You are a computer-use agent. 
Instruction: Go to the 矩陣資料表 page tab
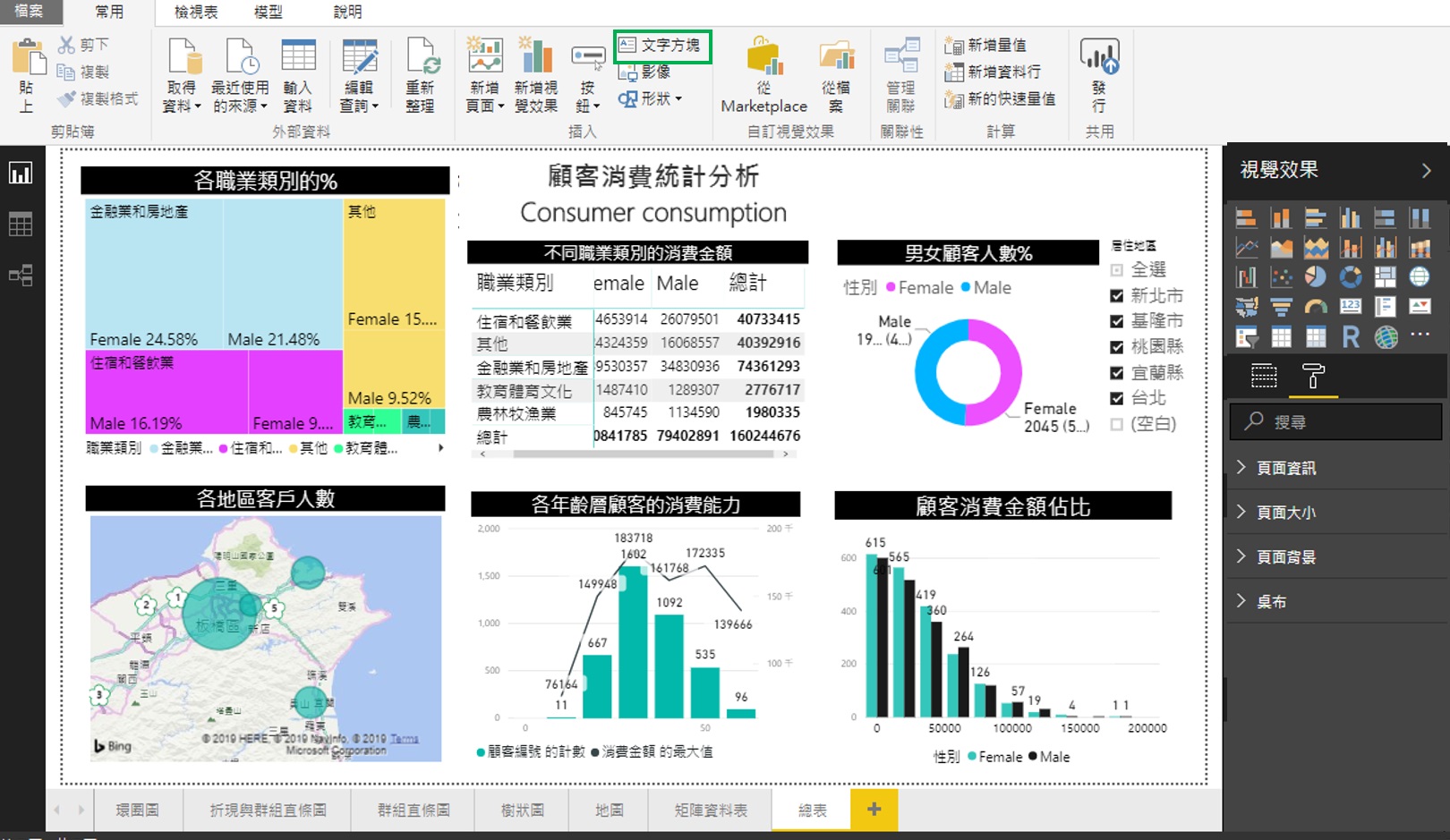click(x=712, y=810)
